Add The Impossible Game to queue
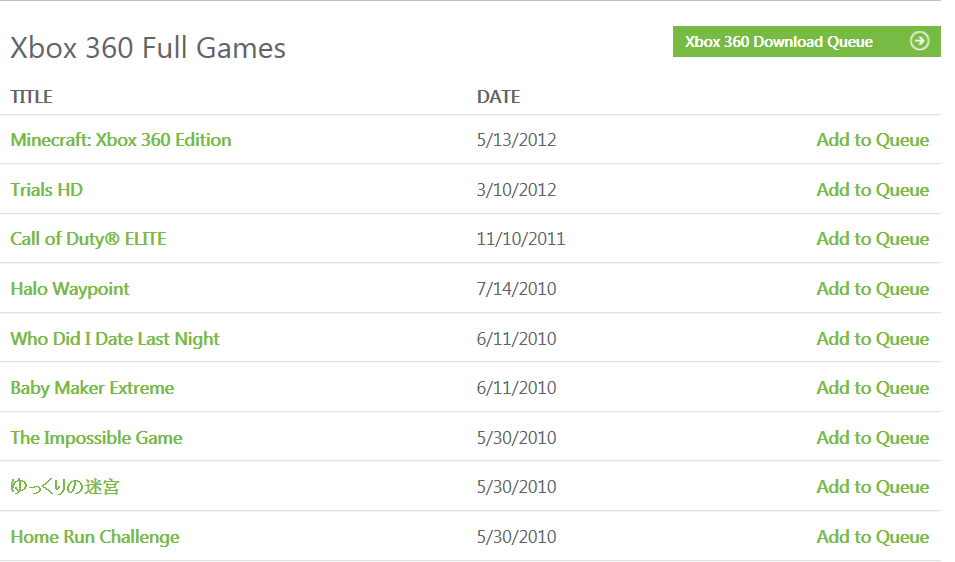Screen dimensions: 955x562 872,438
